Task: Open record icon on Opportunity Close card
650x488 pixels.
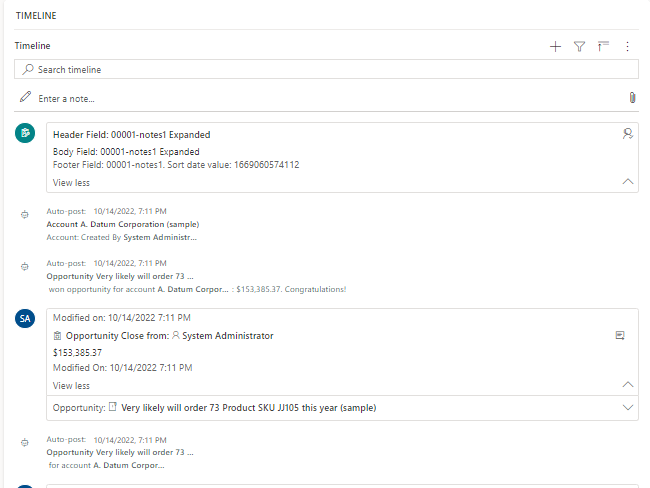Action: click(x=620, y=336)
